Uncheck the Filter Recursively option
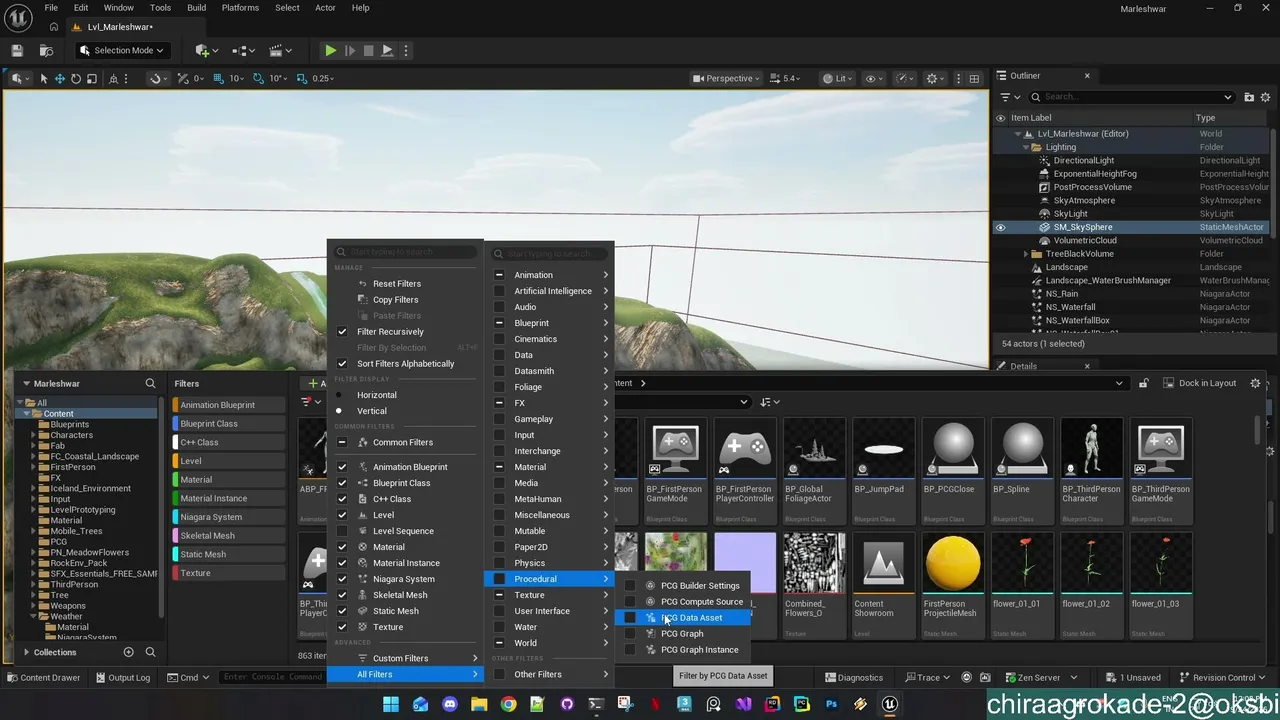The width and height of the screenshot is (1280, 720). (342, 332)
